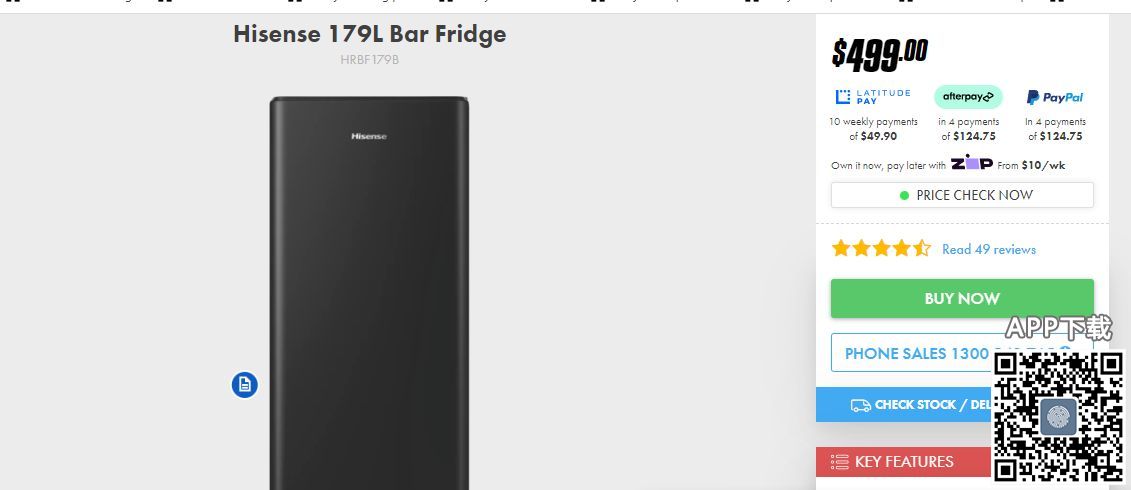Click the list icon beside Key Features
Image resolution: width=1131 pixels, height=490 pixels.
(x=840, y=462)
